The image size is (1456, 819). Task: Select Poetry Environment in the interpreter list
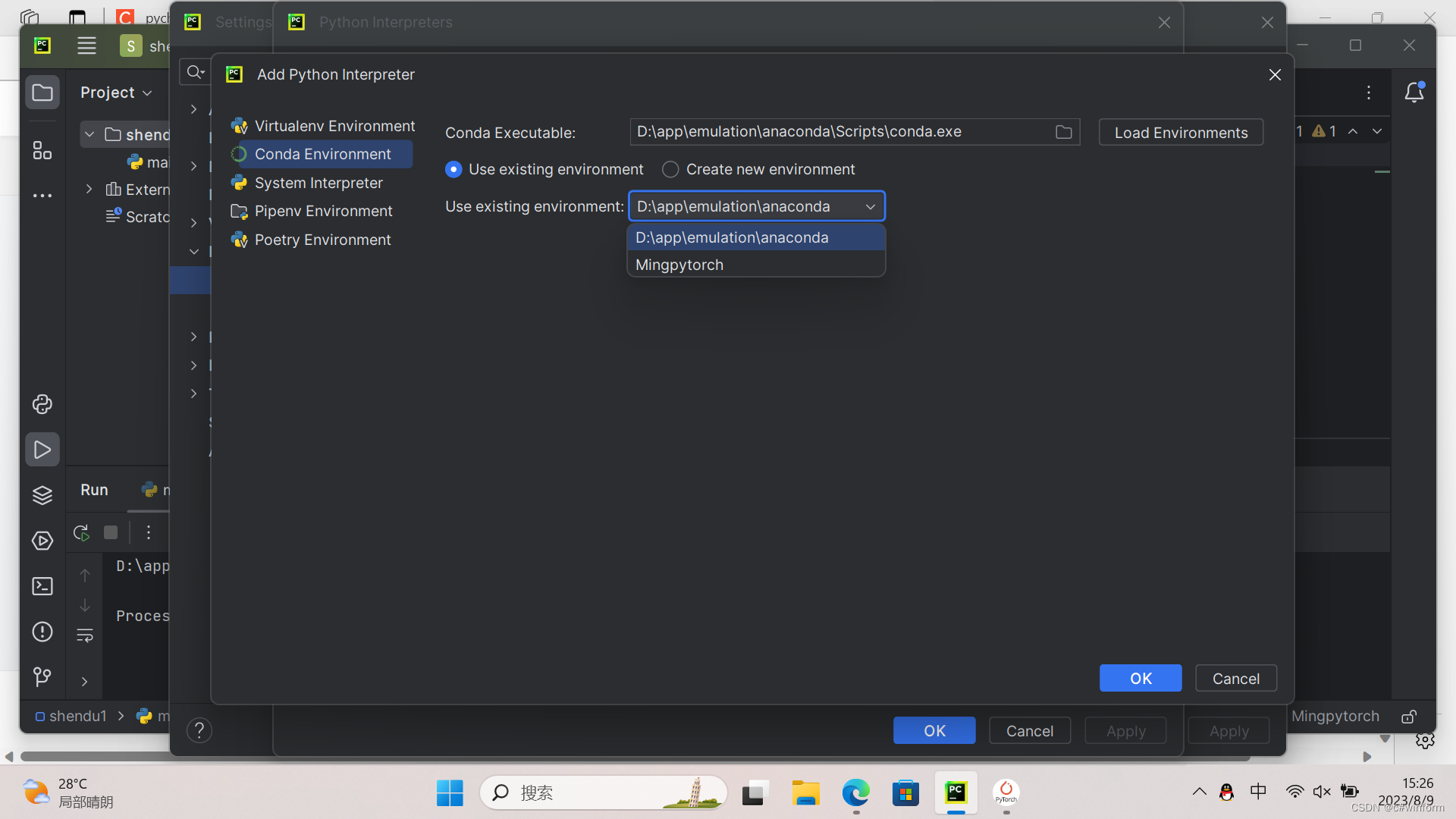(x=322, y=240)
